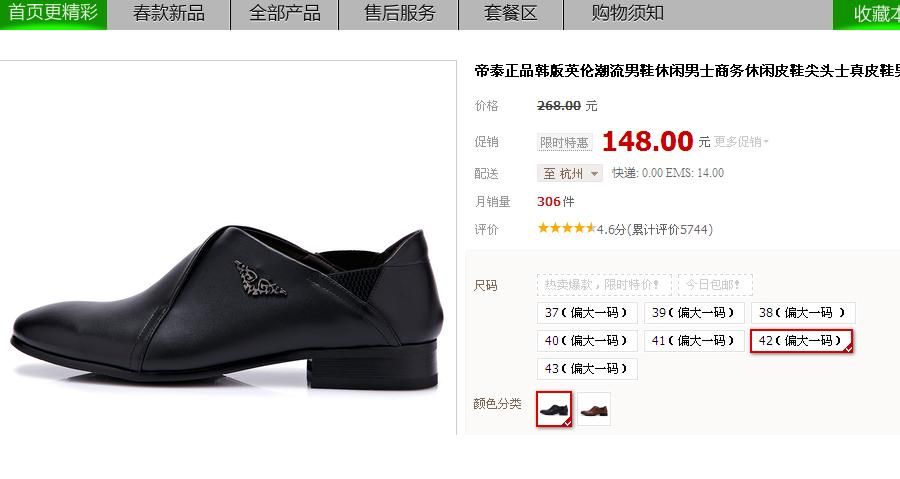Screen dimensions: 900x479
Task: Expand the 更多促销 promotions dropdown
Action: point(740,142)
